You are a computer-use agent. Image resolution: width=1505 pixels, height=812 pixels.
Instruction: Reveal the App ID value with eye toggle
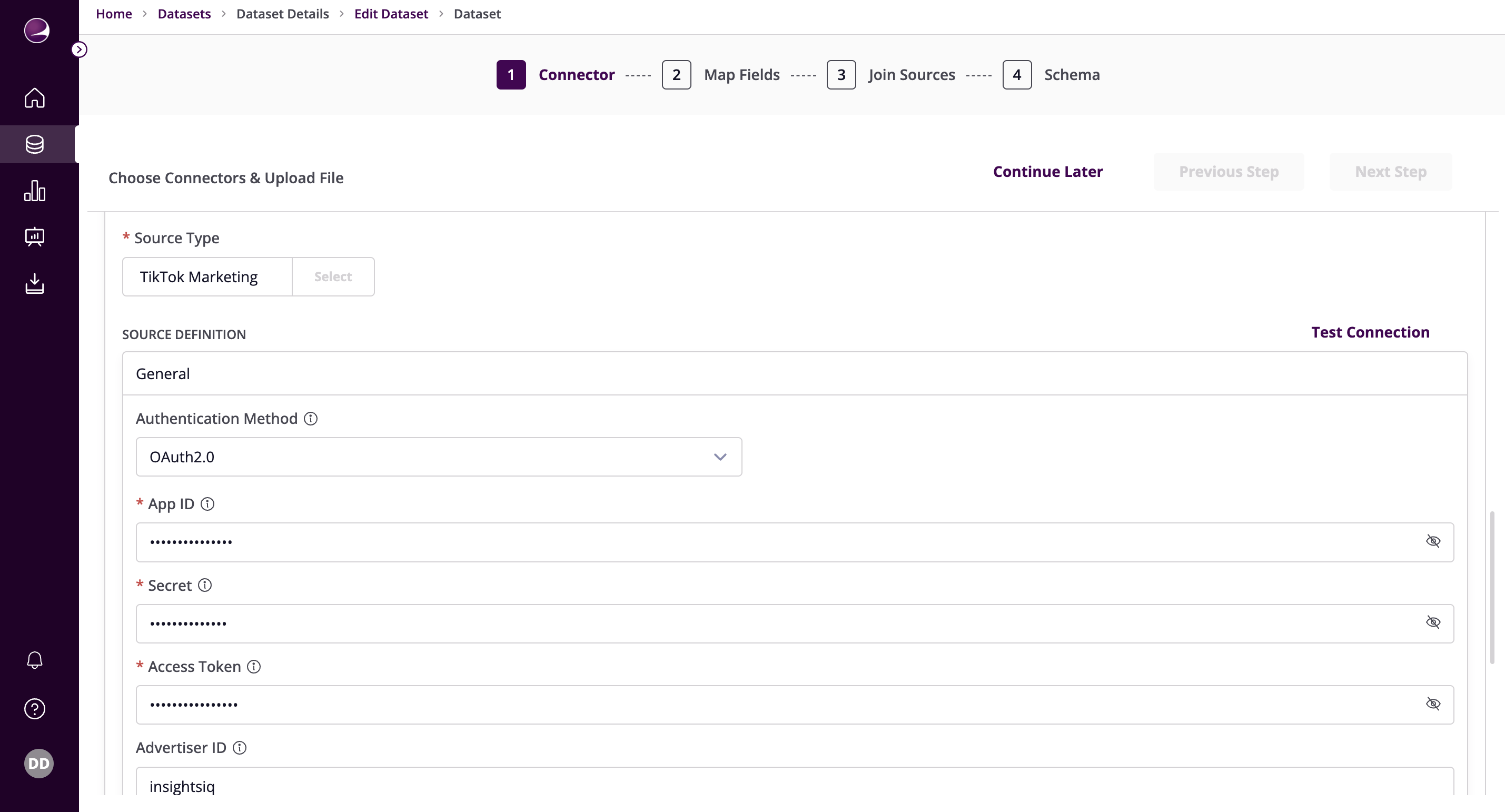click(1434, 541)
